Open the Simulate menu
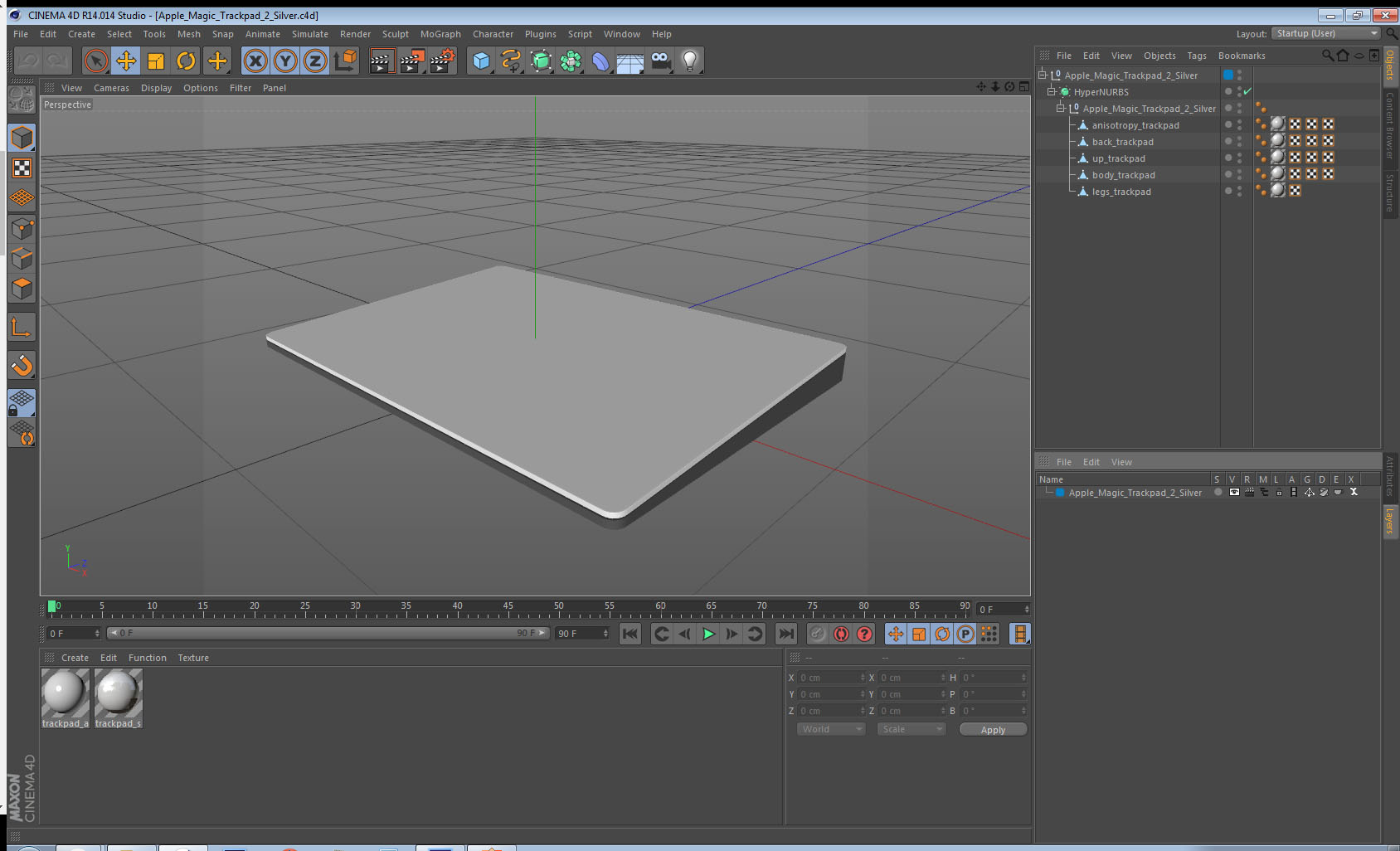 pyautogui.click(x=309, y=34)
